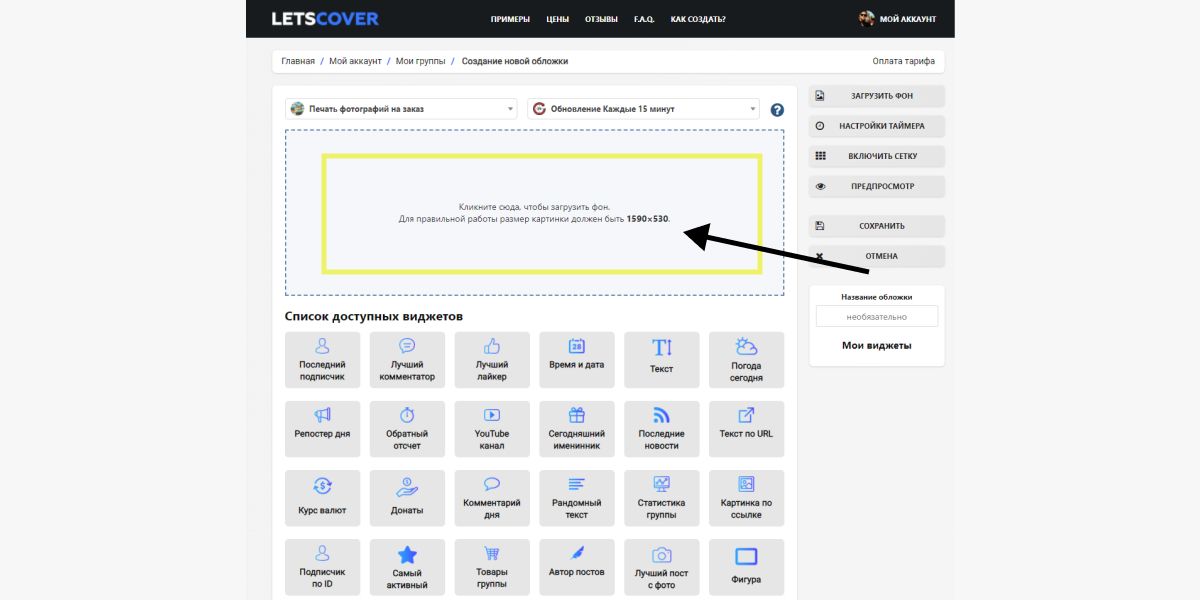Go to the F.A.Q. page
This screenshot has height=600, width=1200.
click(644, 19)
